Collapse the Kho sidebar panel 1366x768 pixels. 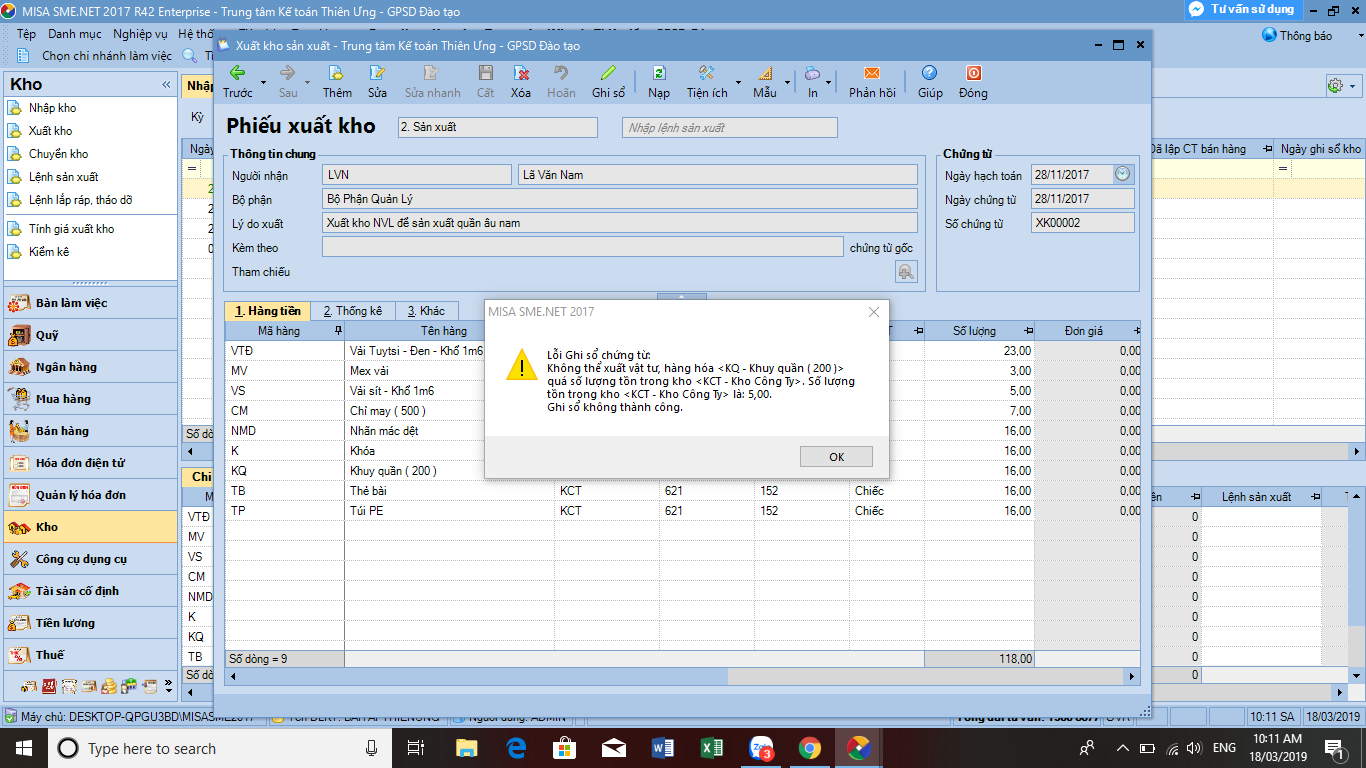point(166,85)
